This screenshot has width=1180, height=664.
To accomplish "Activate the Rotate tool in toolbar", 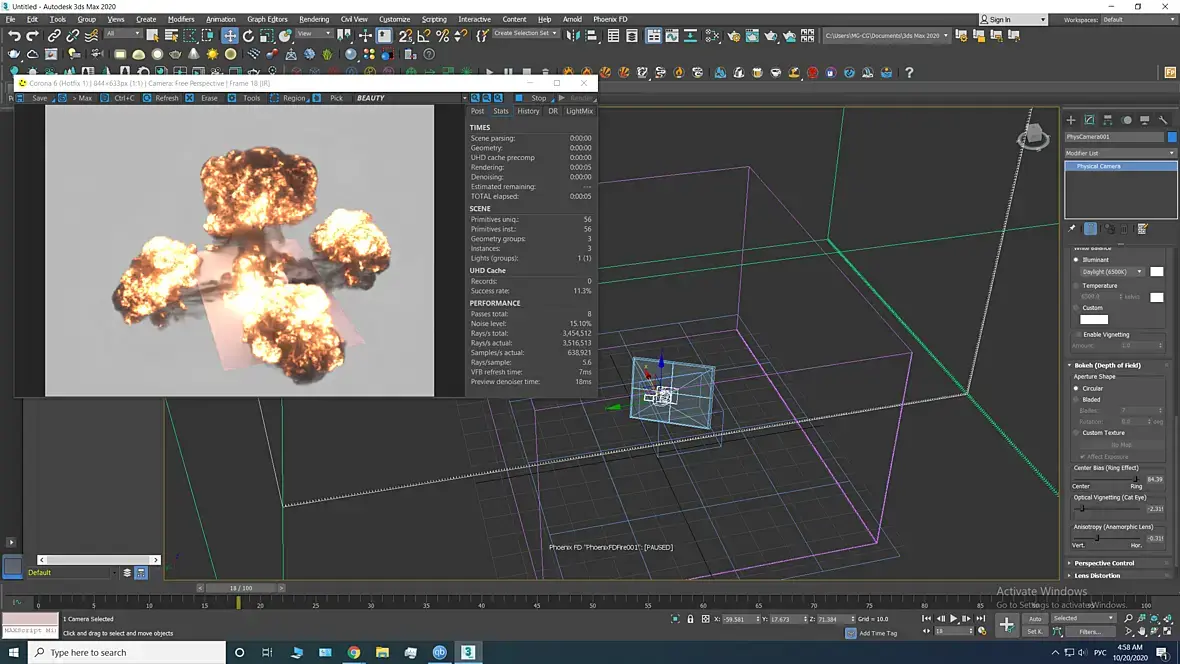I will (x=248, y=36).
